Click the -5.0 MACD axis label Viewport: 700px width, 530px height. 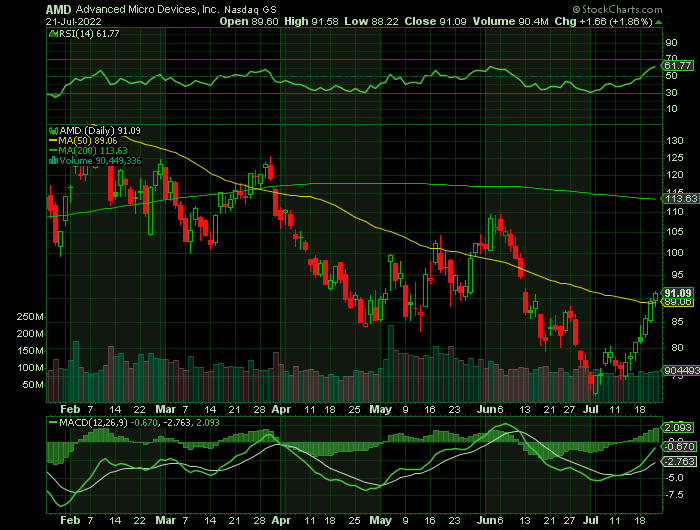pyautogui.click(x=674, y=478)
